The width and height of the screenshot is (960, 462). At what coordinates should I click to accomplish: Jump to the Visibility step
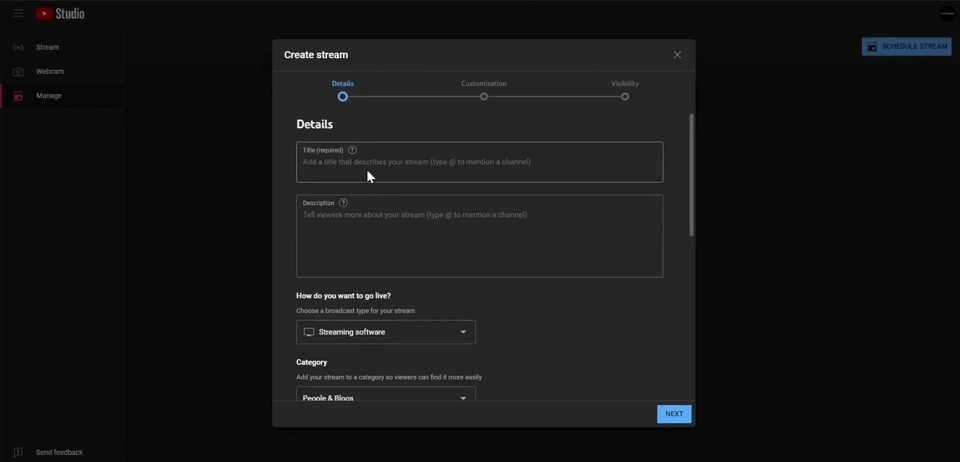point(625,96)
